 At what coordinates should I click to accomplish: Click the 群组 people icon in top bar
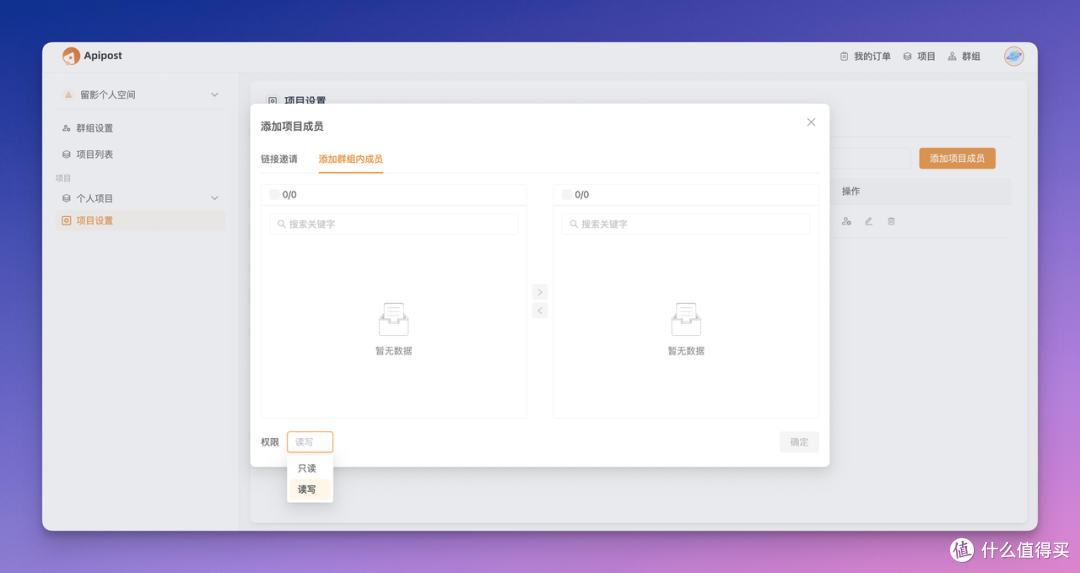point(952,56)
